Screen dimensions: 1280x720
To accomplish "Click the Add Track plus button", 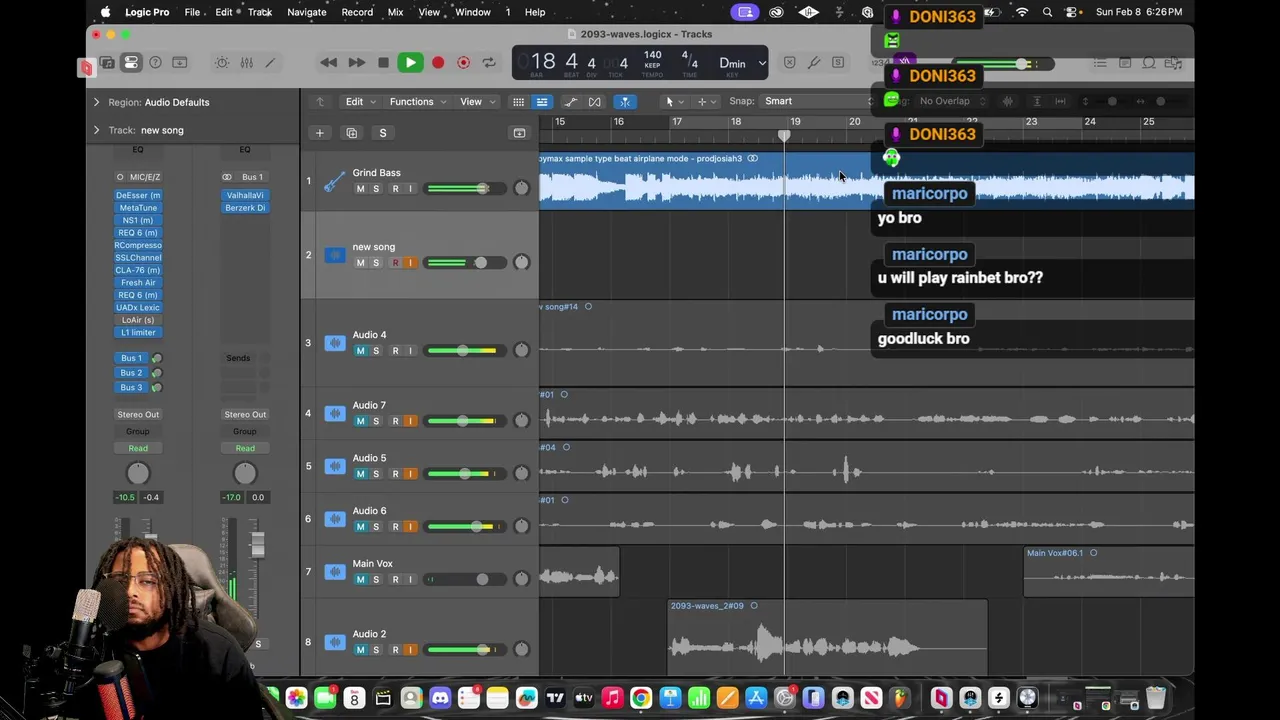I will pyautogui.click(x=320, y=133).
